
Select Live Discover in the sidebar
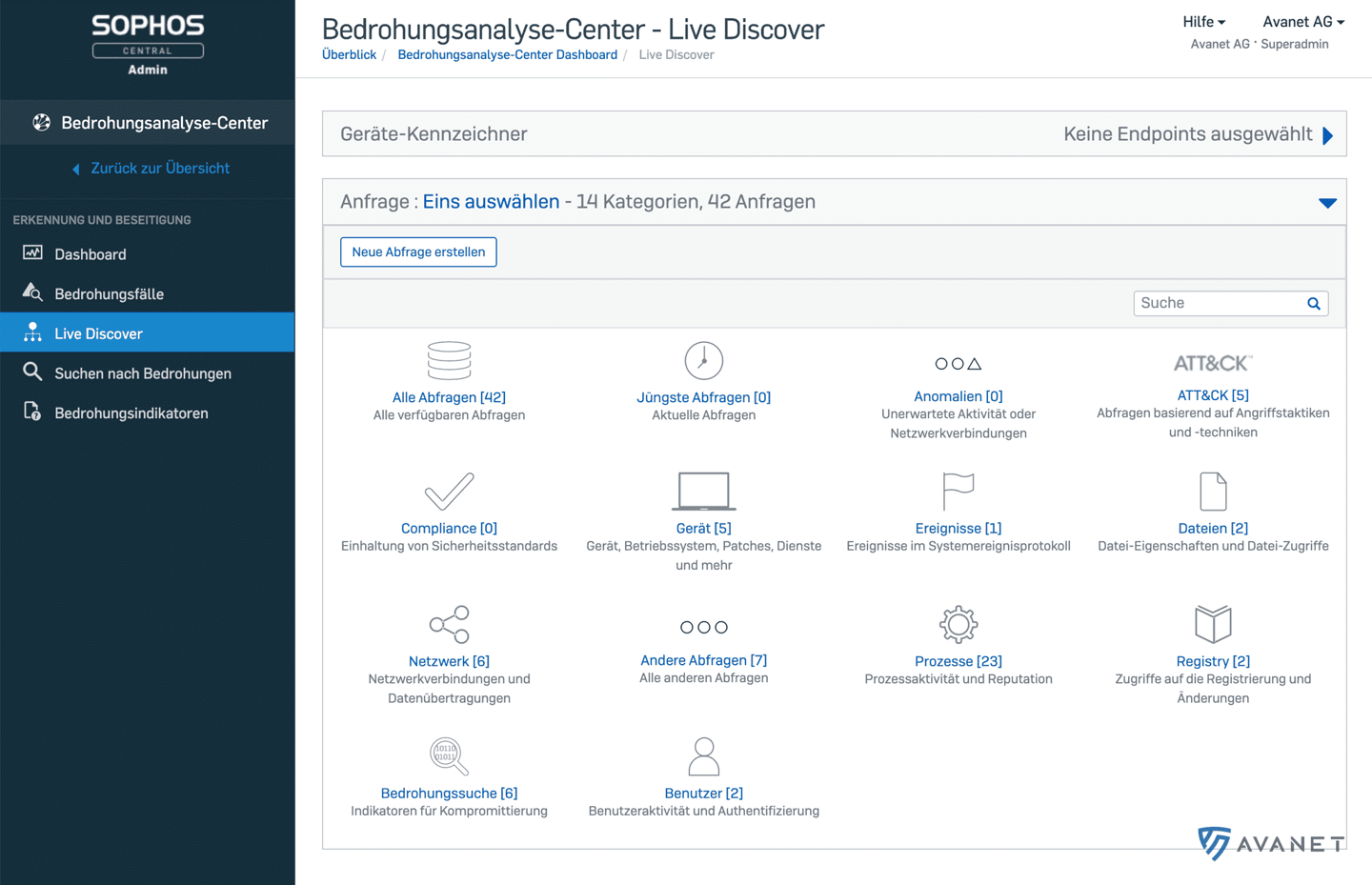click(148, 332)
